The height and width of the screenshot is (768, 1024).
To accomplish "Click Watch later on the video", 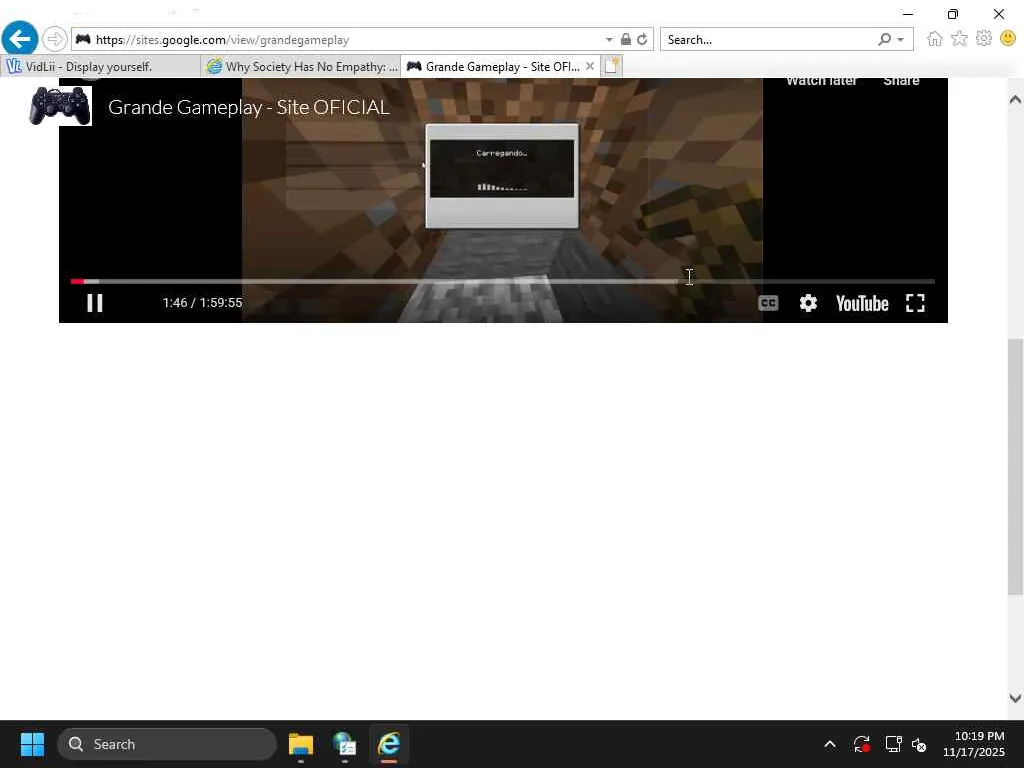I will click(x=821, y=81).
